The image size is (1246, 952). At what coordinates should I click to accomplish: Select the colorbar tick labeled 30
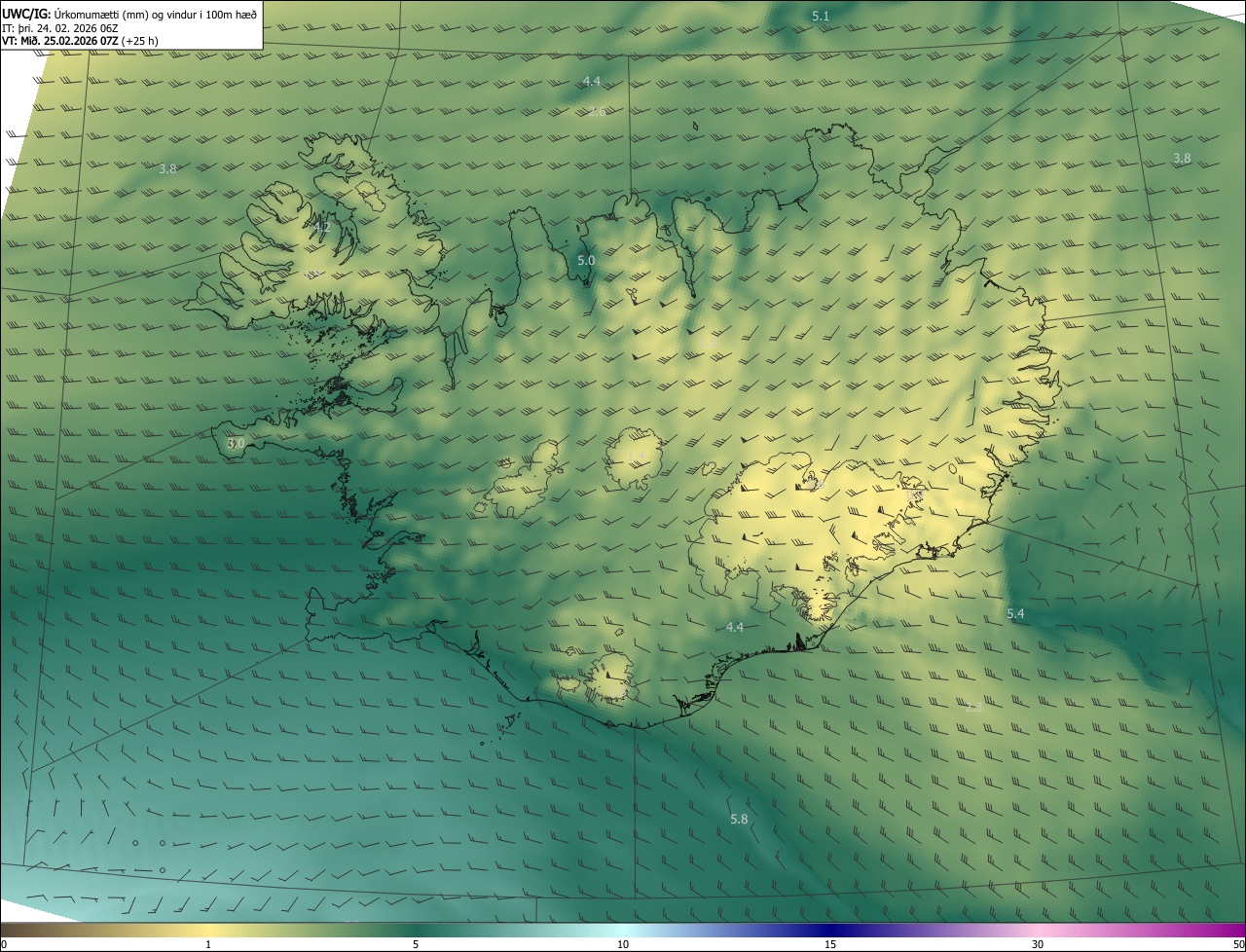(1038, 944)
